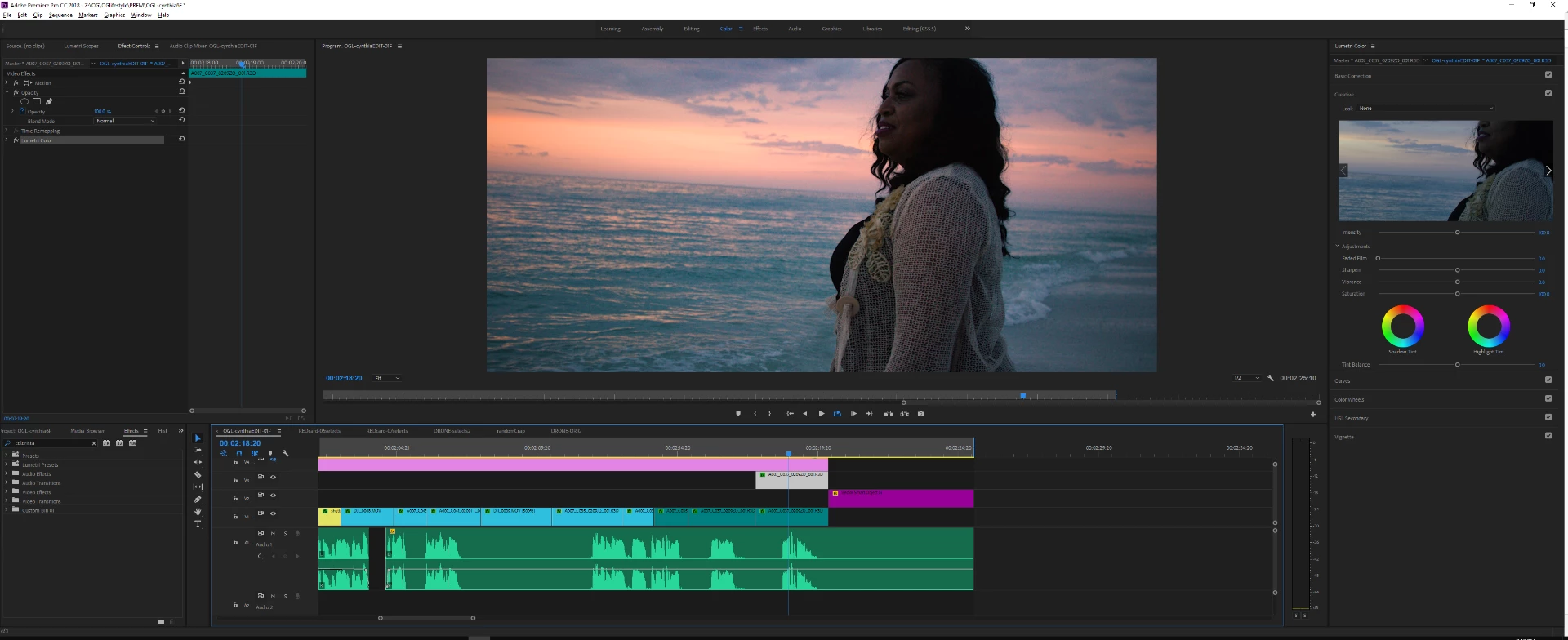Click the free draw bezier mask pen
Screen dimensions: 1568x640
pos(49,102)
